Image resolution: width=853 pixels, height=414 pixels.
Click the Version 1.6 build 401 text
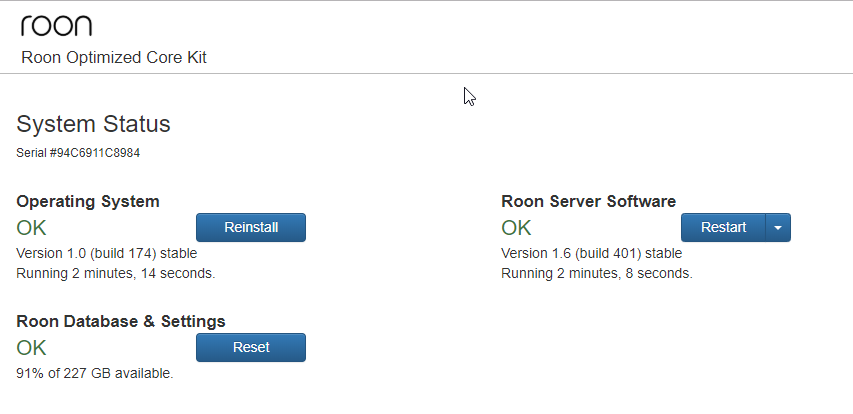[x=591, y=254]
